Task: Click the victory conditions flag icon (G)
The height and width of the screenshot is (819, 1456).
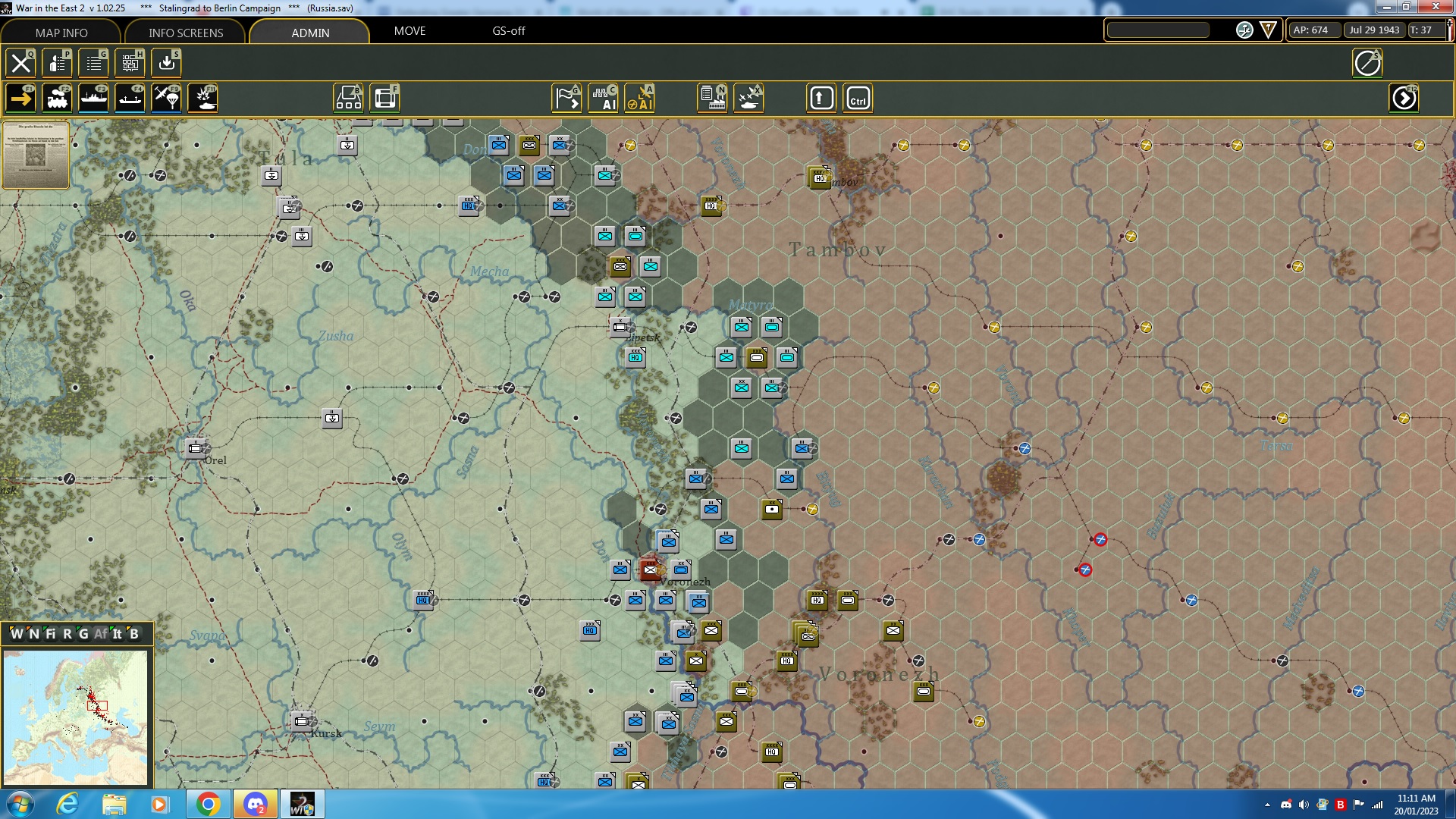Action: point(566,97)
